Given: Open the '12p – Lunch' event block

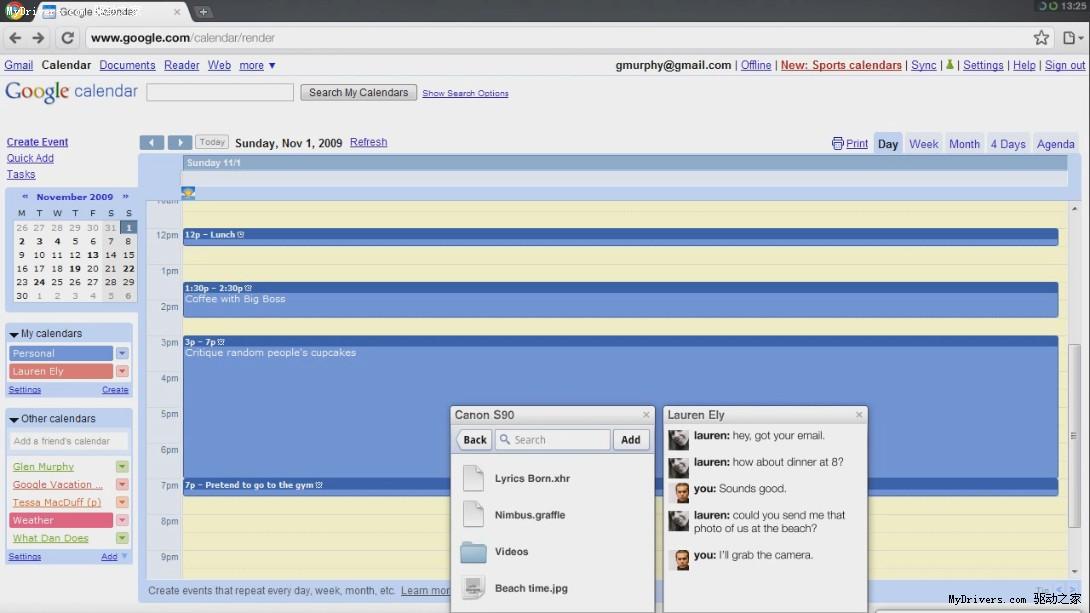Looking at the screenshot, I should tap(620, 236).
